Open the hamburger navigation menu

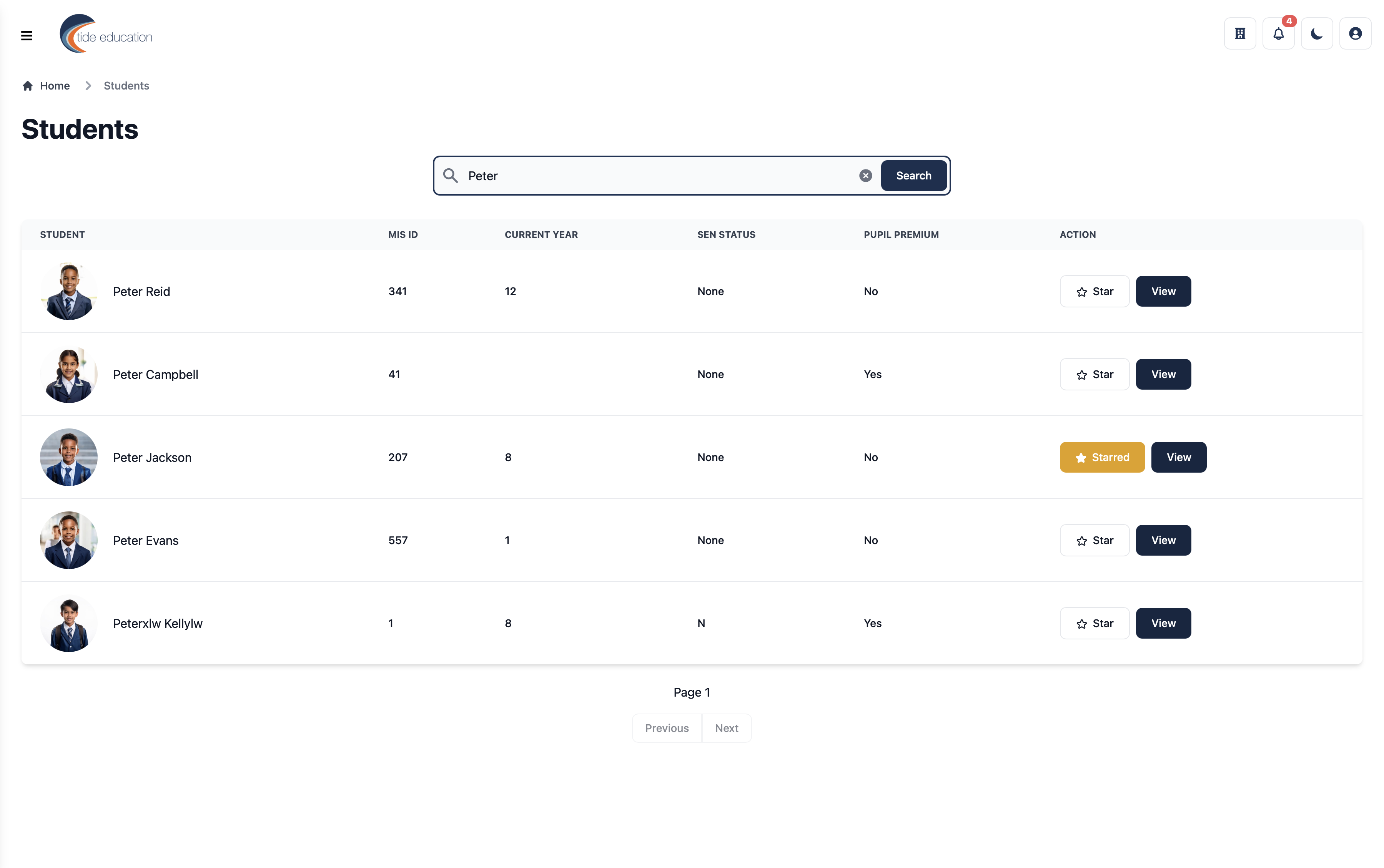coord(27,36)
